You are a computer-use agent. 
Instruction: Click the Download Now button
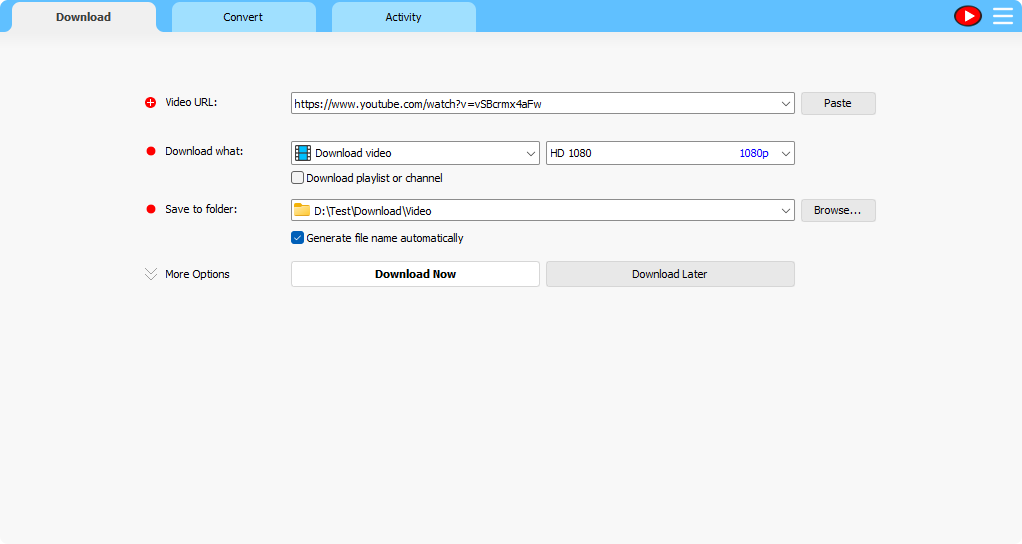coord(415,274)
